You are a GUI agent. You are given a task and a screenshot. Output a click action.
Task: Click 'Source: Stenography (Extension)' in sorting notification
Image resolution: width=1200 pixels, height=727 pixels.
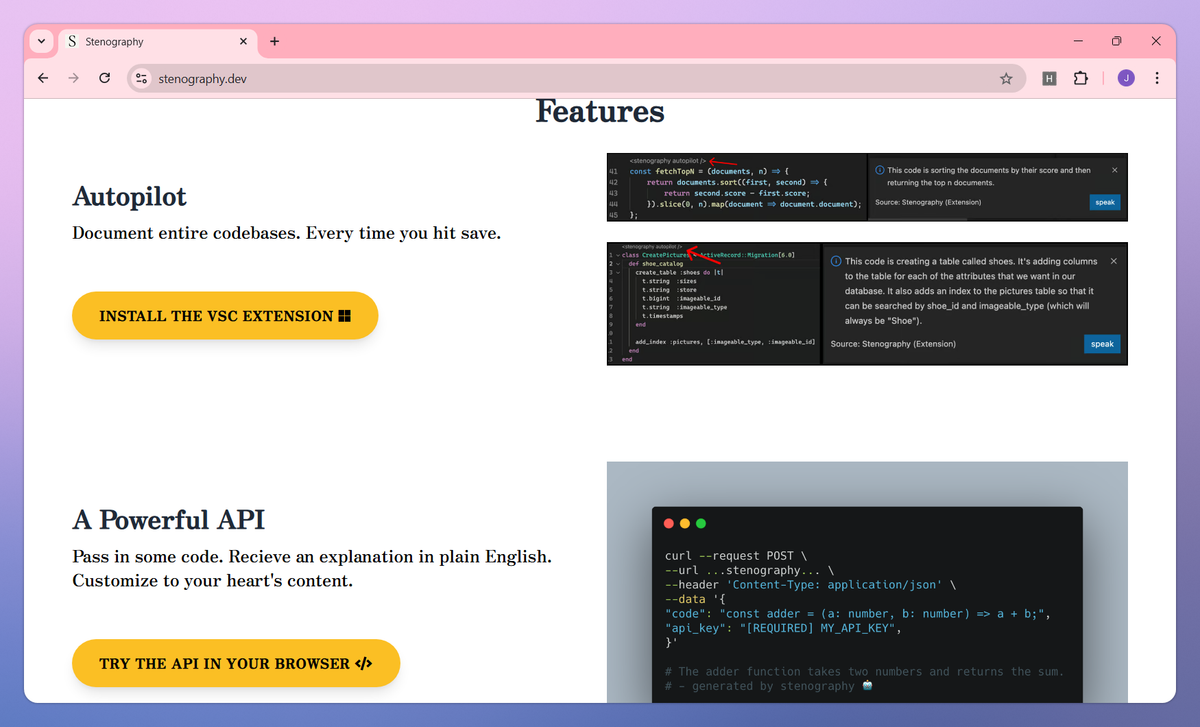[x=928, y=202]
